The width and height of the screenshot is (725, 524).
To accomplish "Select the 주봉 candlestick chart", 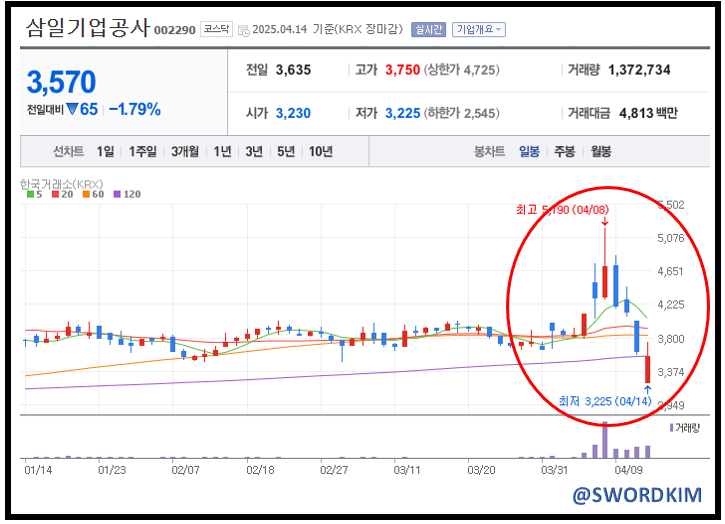I will click(x=565, y=151).
